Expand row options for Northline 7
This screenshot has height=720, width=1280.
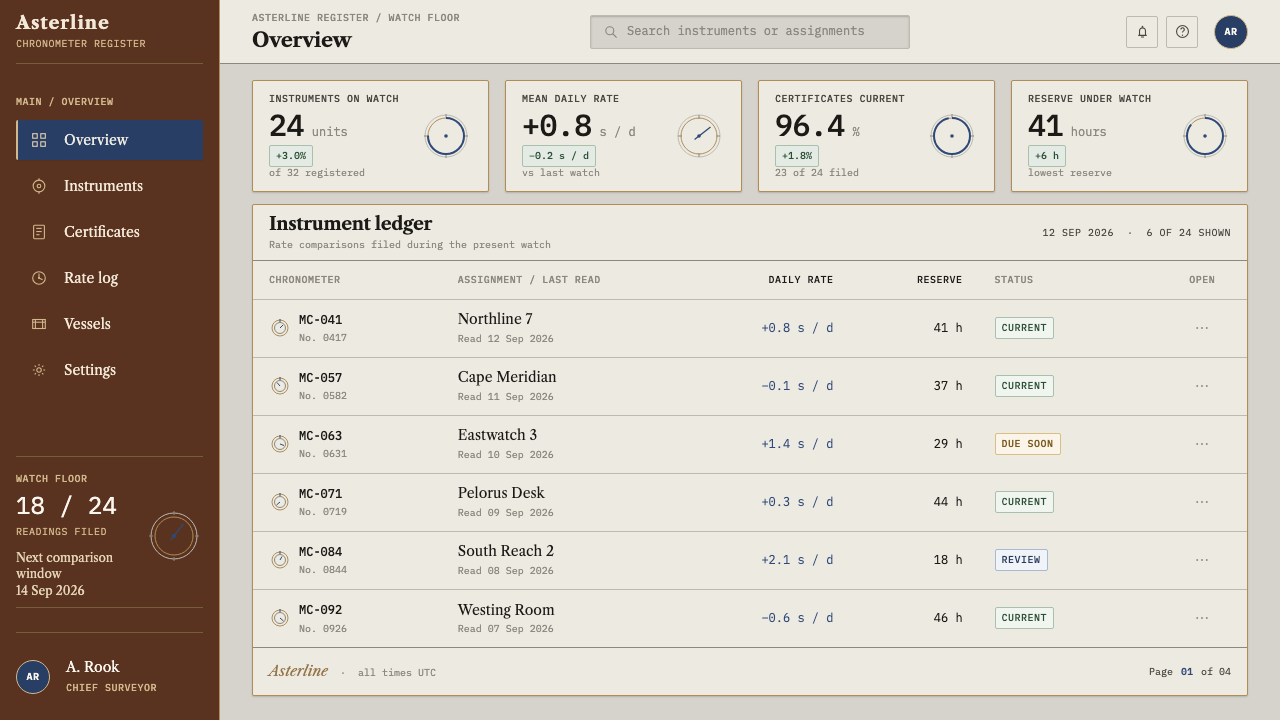click(x=1202, y=328)
